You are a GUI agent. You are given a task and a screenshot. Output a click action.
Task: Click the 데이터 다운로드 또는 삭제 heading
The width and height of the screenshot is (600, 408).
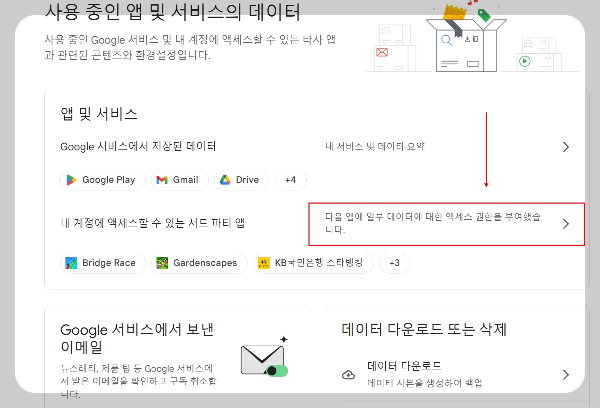[424, 329]
